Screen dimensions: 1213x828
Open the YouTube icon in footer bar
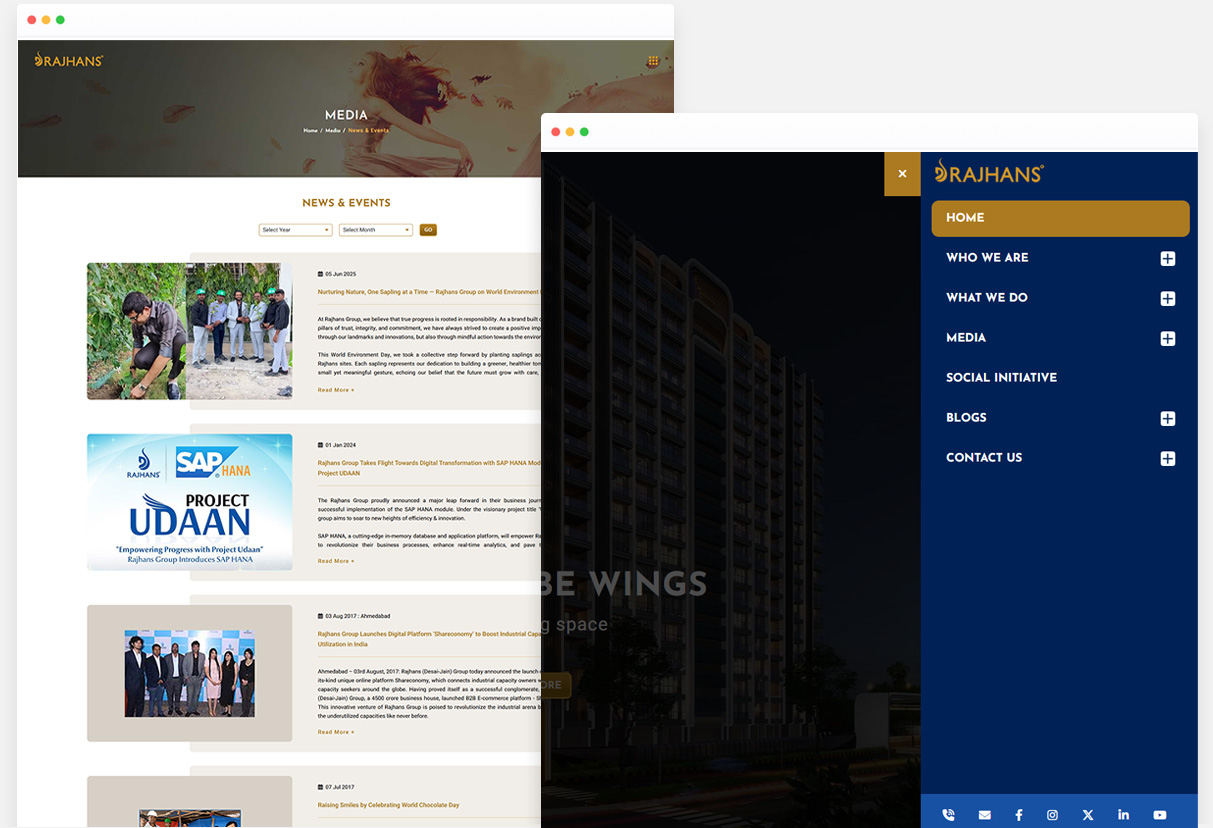1160,815
